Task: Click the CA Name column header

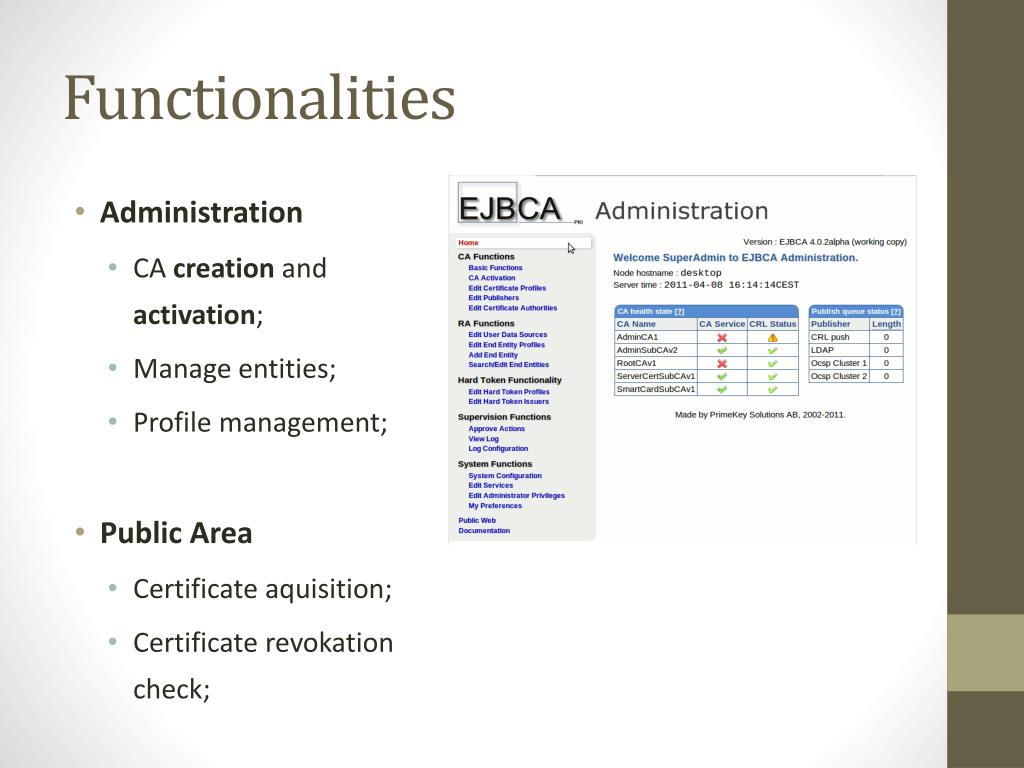Action: (x=656, y=324)
